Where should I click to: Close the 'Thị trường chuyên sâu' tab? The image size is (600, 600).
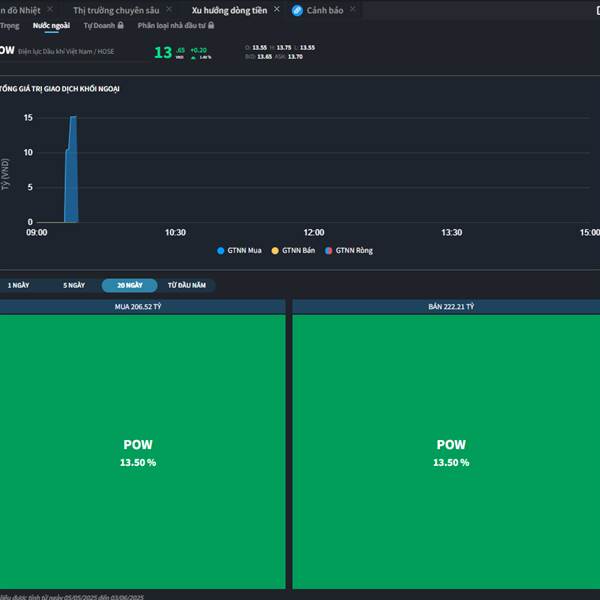tap(169, 9)
